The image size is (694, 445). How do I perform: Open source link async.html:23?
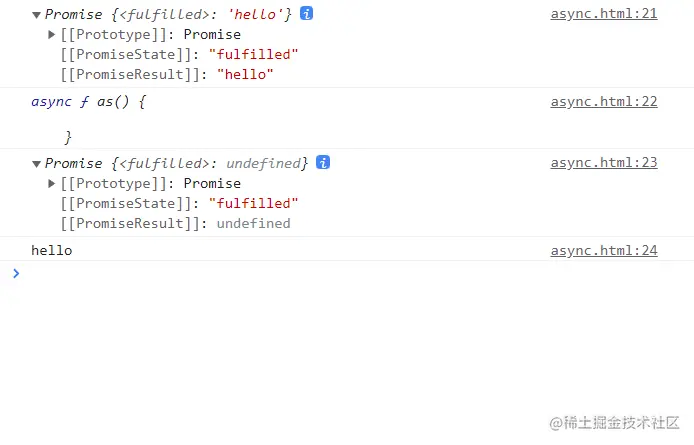coord(604,163)
